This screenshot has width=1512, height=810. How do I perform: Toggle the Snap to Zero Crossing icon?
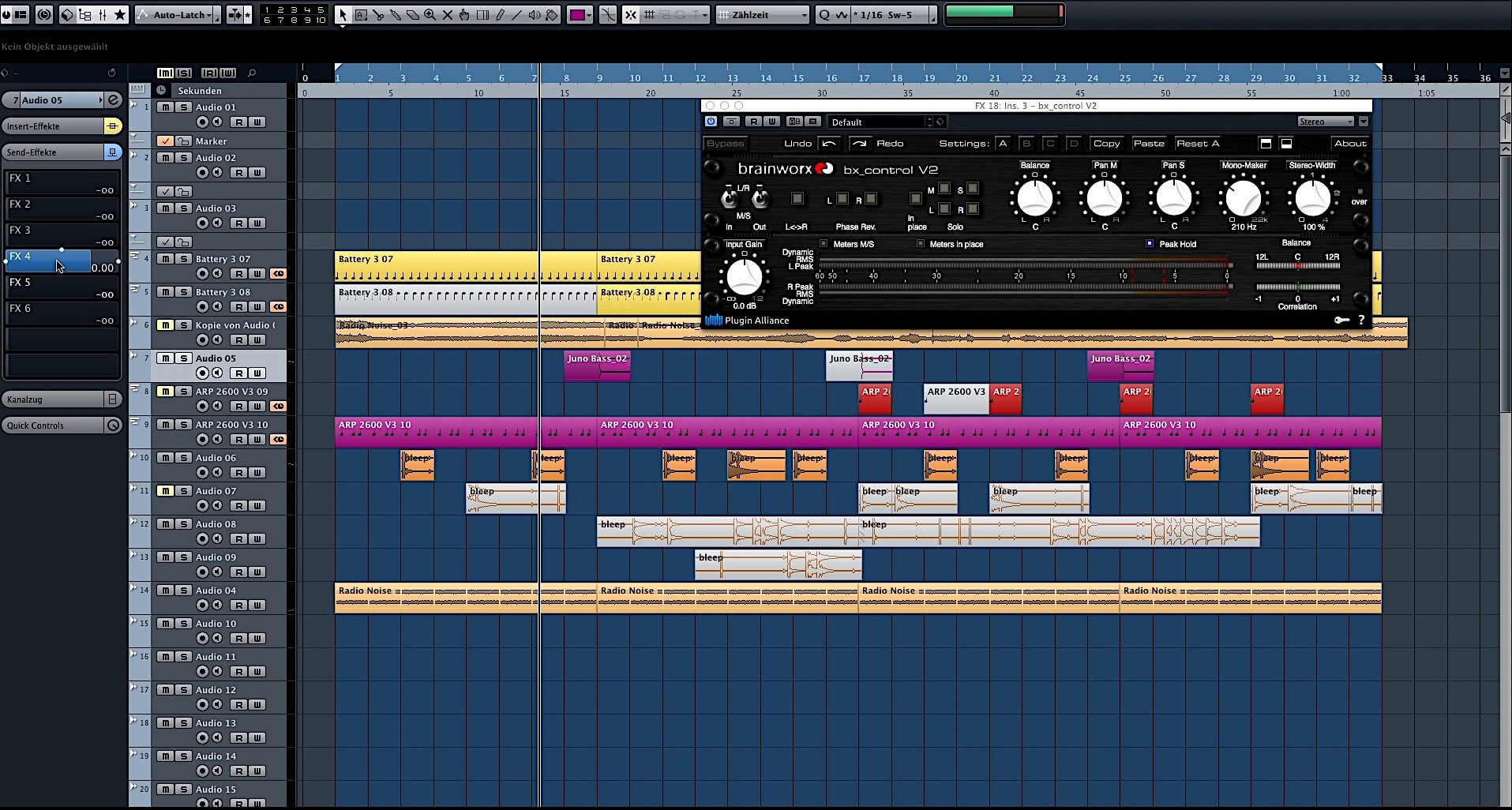pos(607,14)
